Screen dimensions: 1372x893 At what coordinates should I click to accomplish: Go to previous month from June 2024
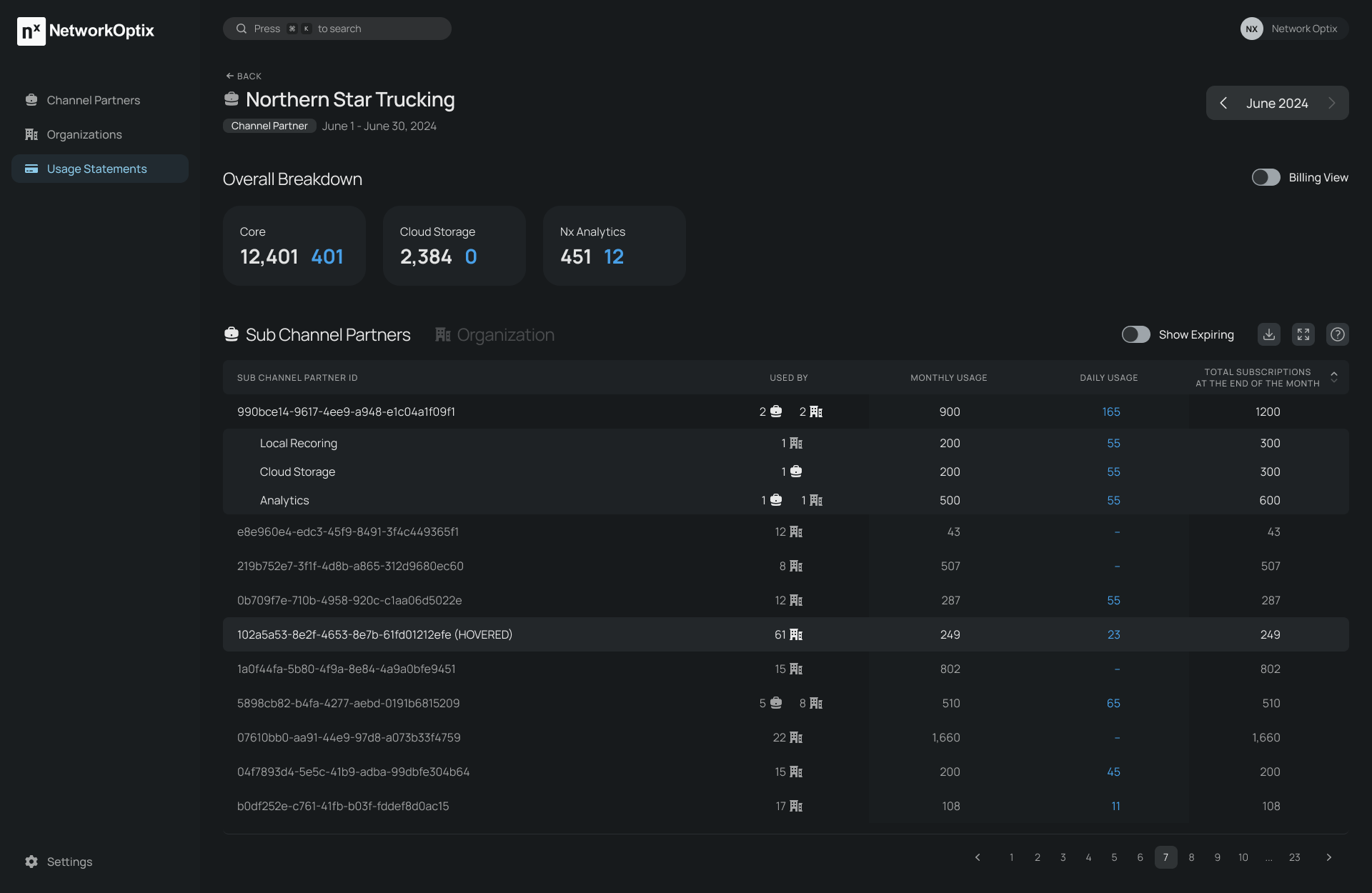[x=1223, y=103]
